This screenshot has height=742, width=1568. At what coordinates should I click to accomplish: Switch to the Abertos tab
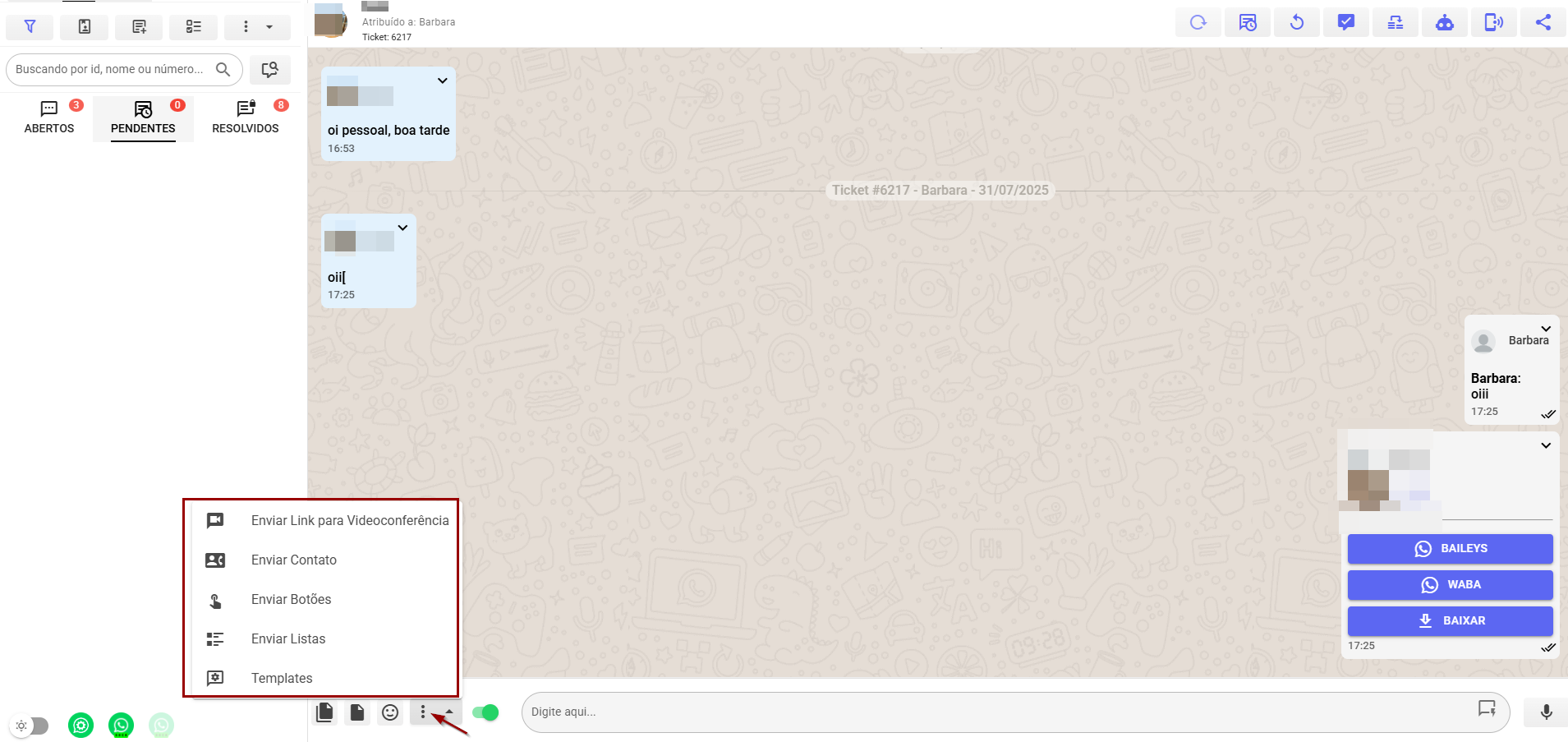tap(49, 118)
